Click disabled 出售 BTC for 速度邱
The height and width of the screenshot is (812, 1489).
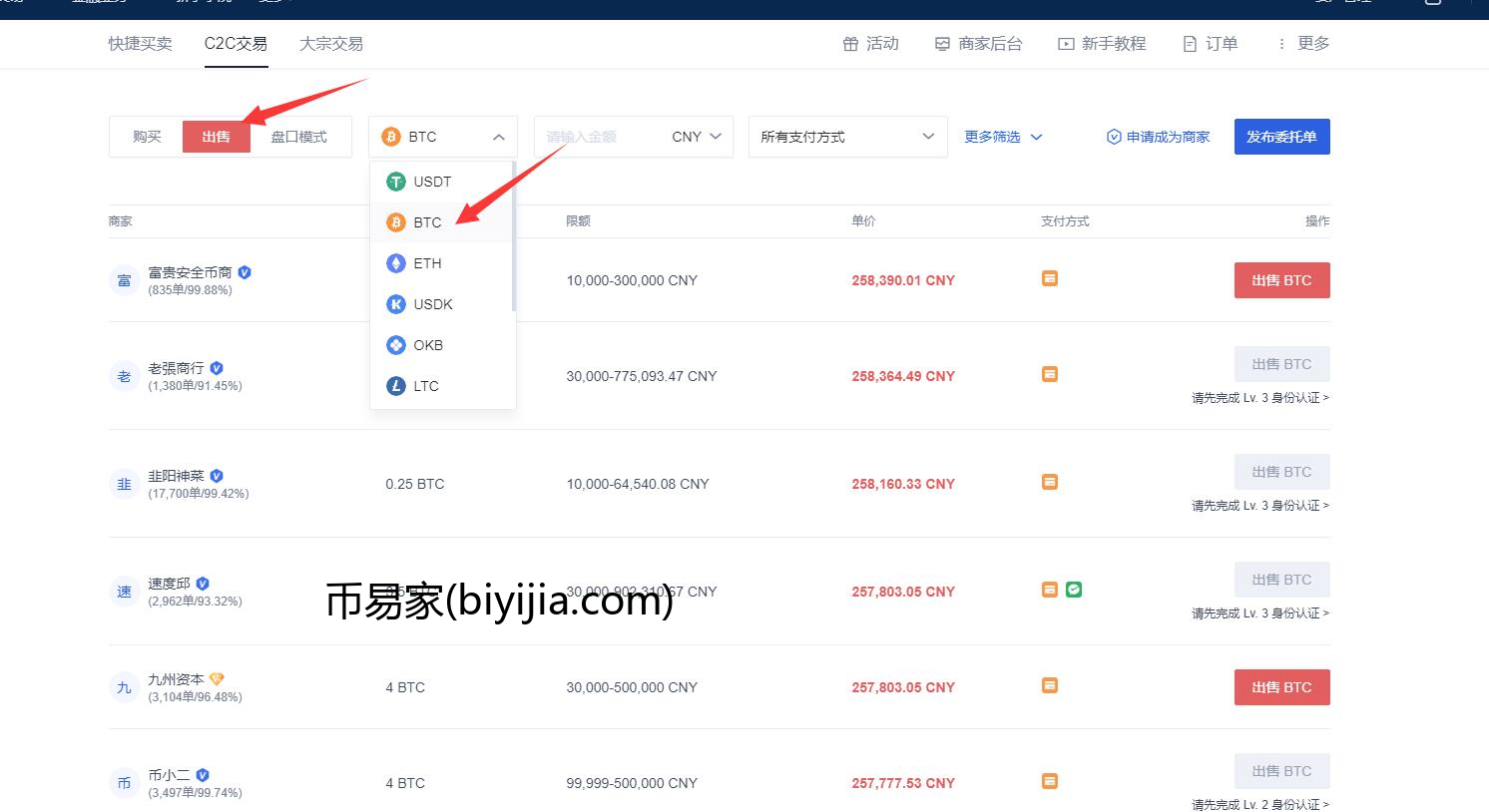click(1281, 580)
